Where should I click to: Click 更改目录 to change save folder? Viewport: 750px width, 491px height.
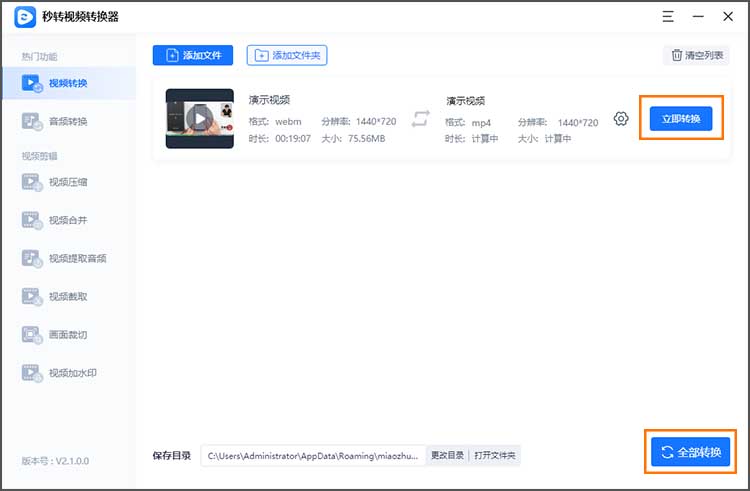[447, 456]
